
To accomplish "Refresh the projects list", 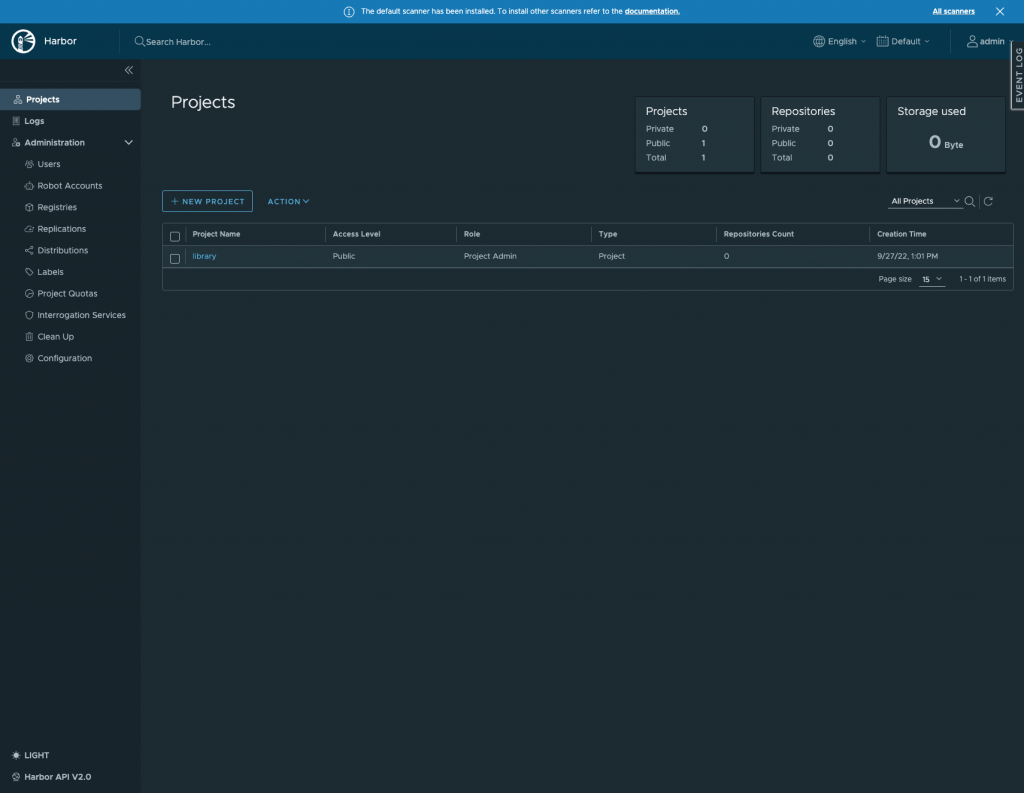I will [x=988, y=201].
